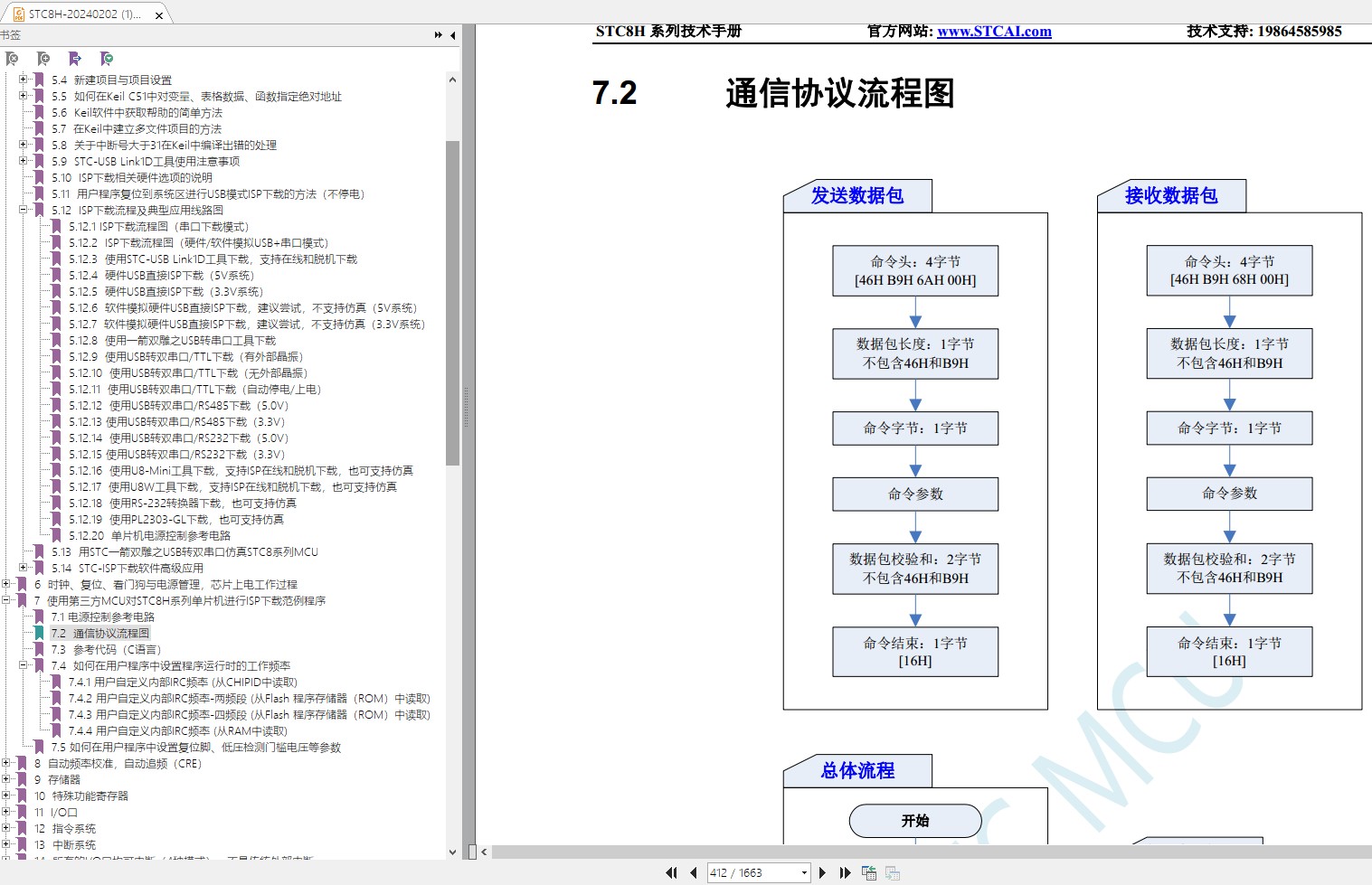Click the bookmarks panel vertical scrollbar thumb
The height and width of the screenshot is (885, 1372).
click(452, 303)
